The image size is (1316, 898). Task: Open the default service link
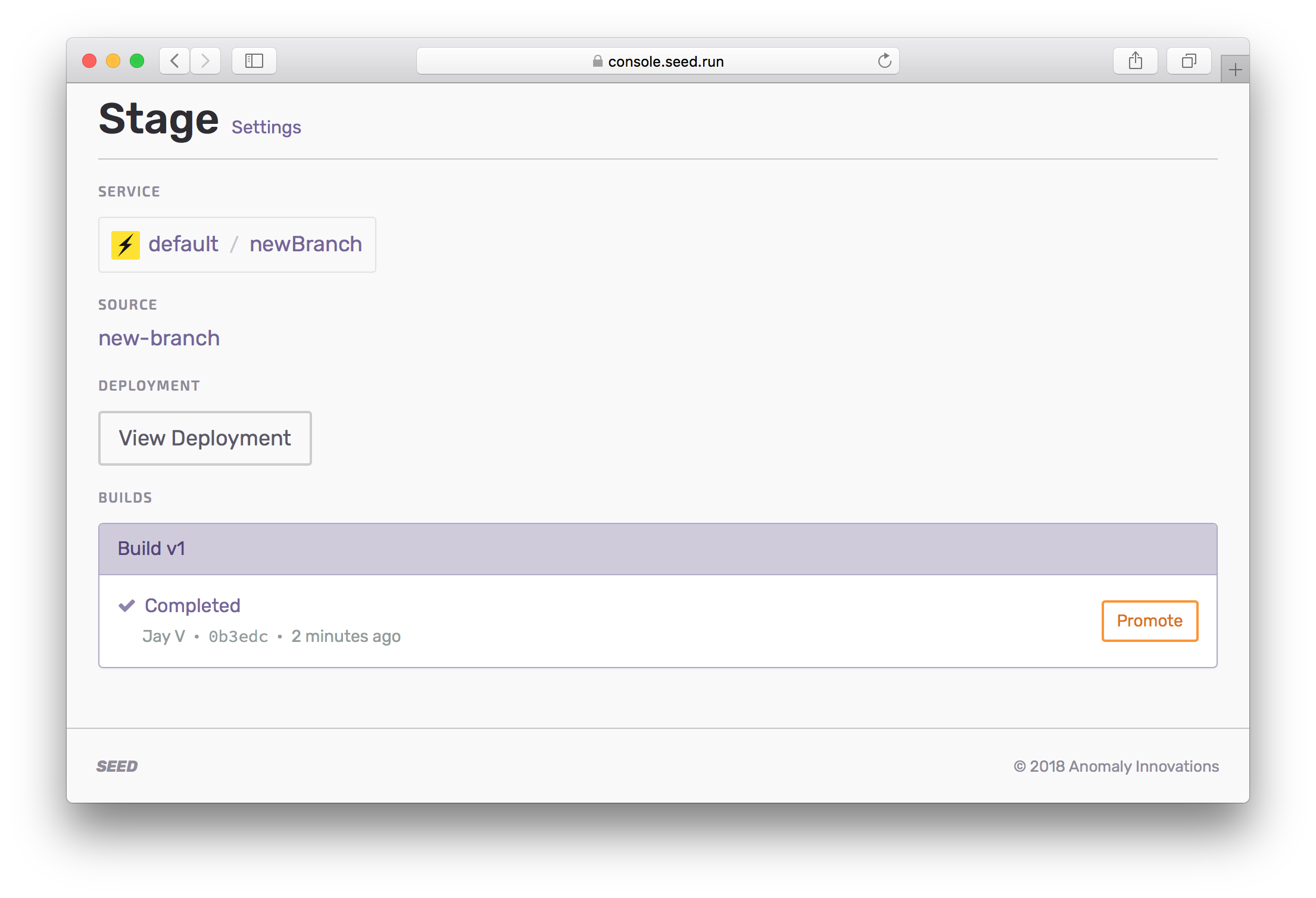click(x=183, y=244)
